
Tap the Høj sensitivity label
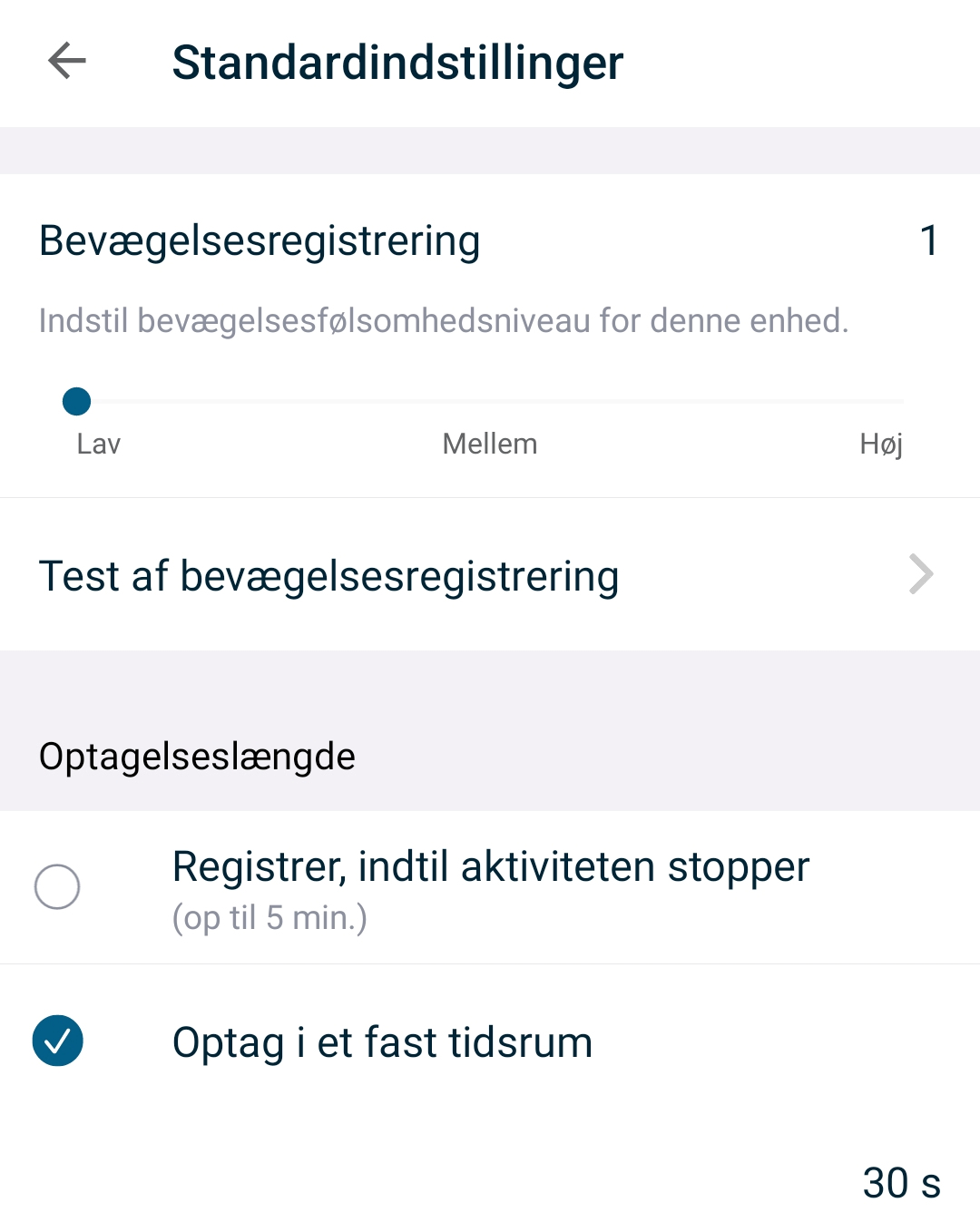(881, 444)
